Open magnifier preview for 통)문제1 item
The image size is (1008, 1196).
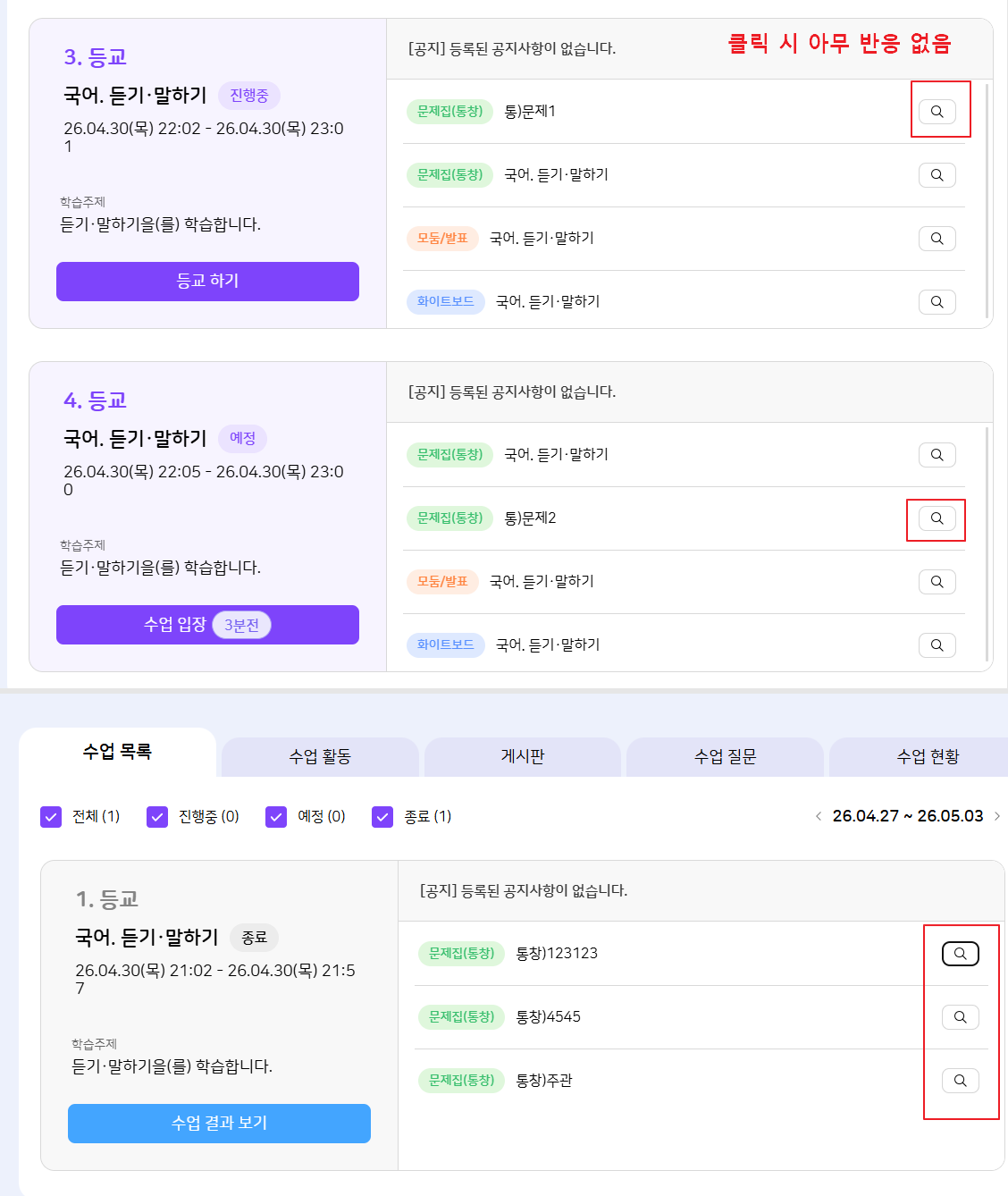[x=937, y=112]
